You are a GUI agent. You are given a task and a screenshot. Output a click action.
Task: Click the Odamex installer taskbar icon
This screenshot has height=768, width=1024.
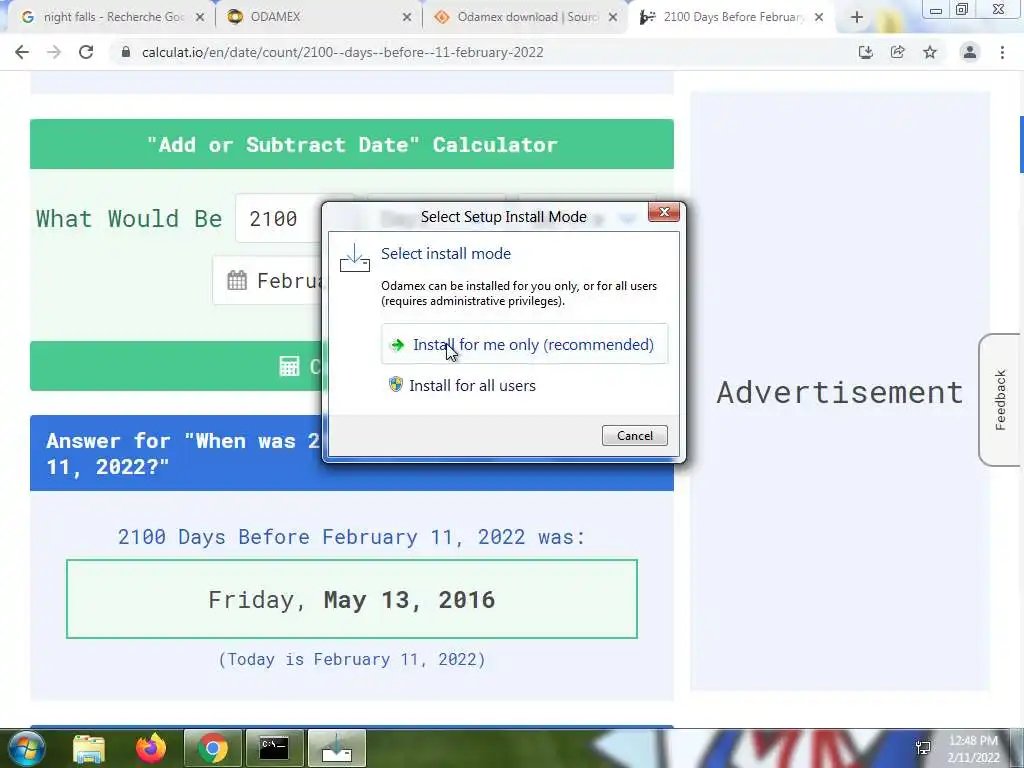(336, 748)
